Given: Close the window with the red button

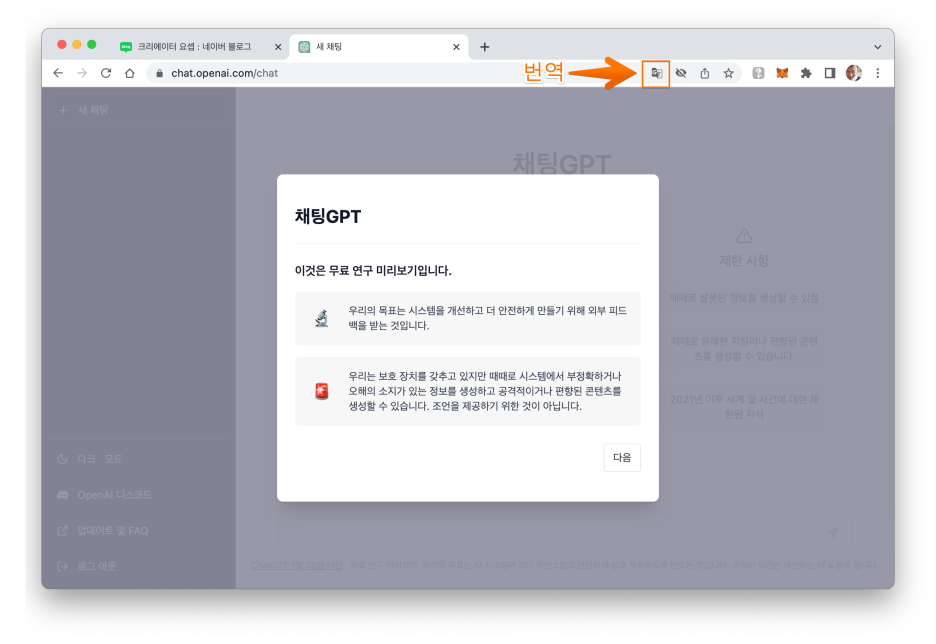Looking at the screenshot, I should pyautogui.click(x=61, y=44).
